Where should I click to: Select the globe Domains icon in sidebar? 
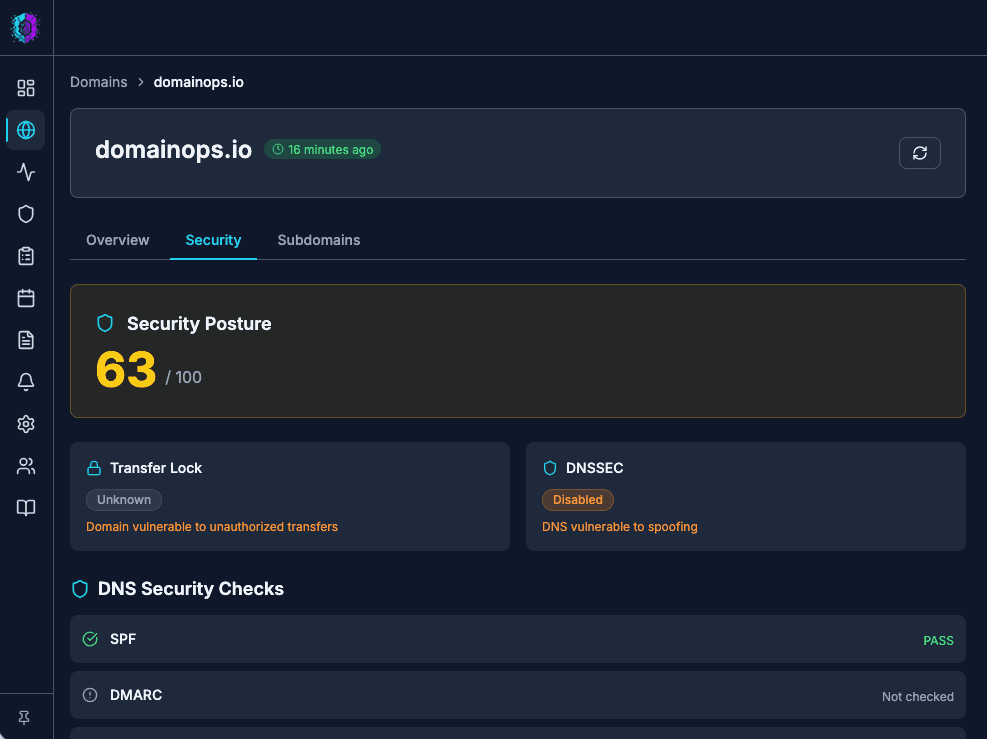coord(26,130)
